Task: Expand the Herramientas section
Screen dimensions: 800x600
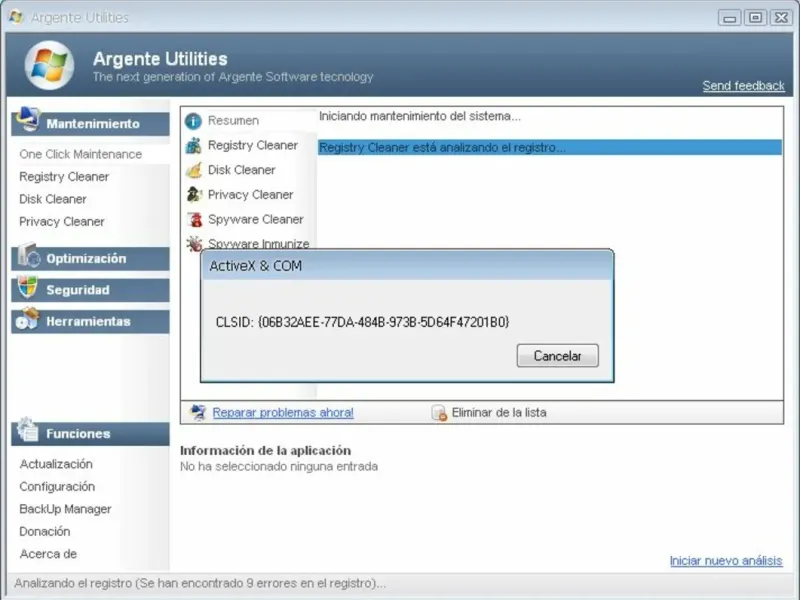Action: (90, 321)
